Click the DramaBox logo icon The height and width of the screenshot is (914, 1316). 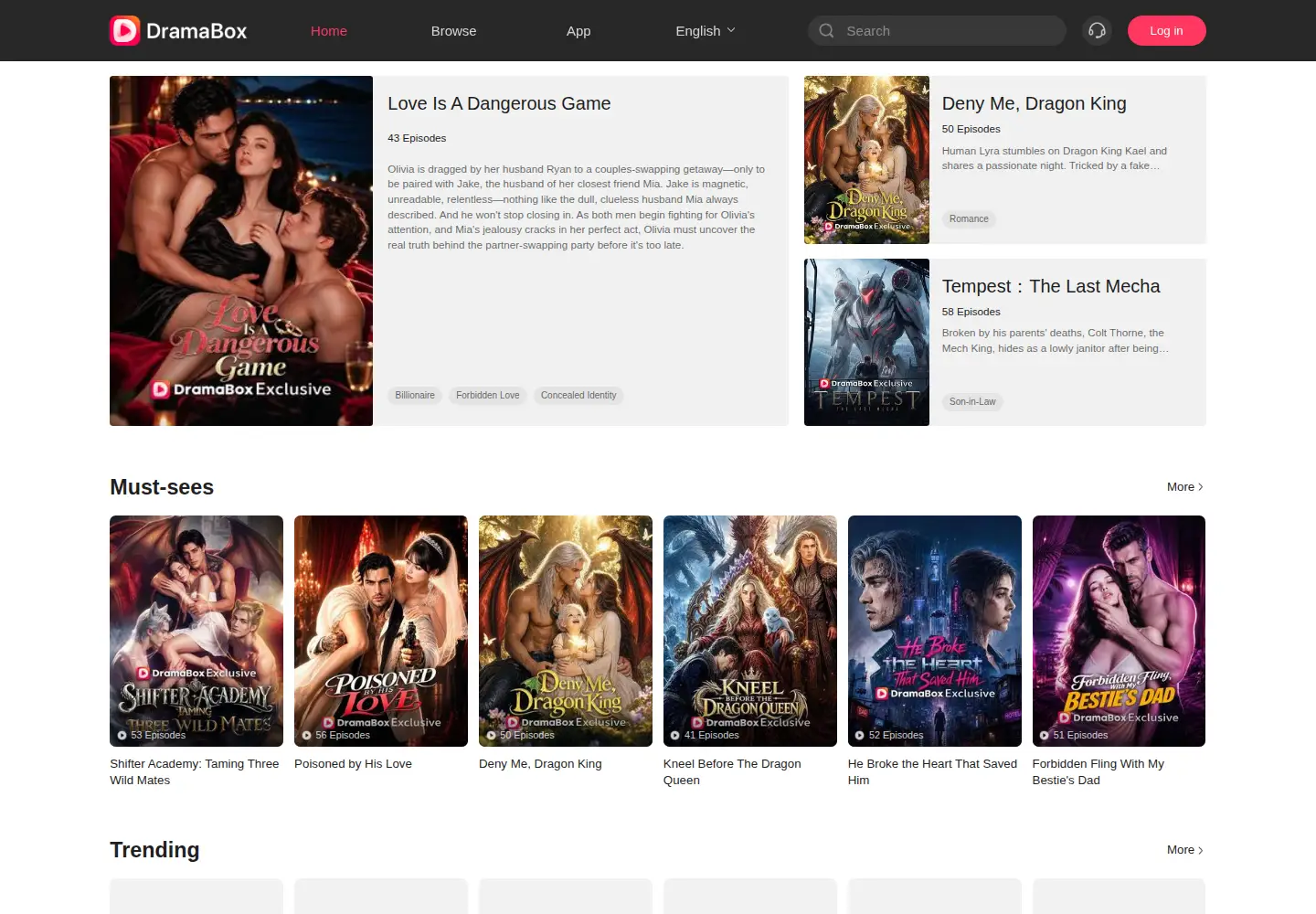(125, 31)
